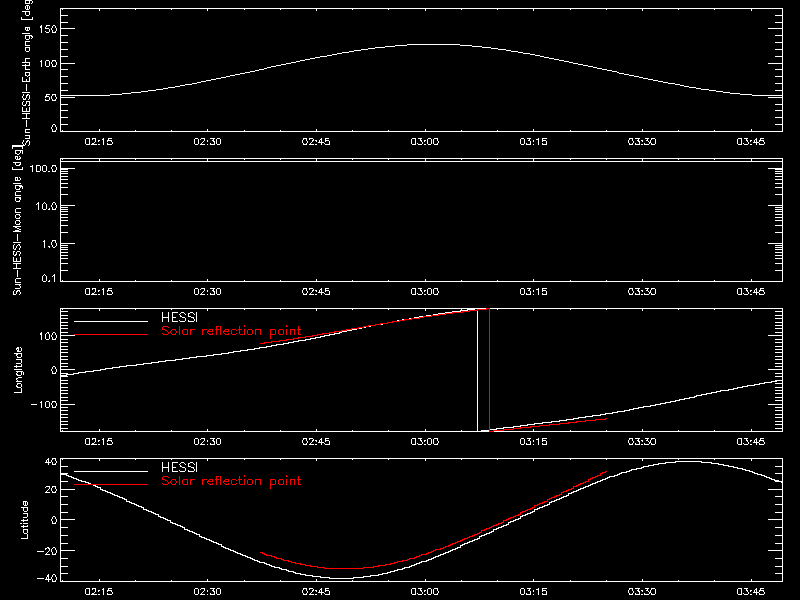Click 03:15 time label of Moon angle plot

(x=533, y=292)
